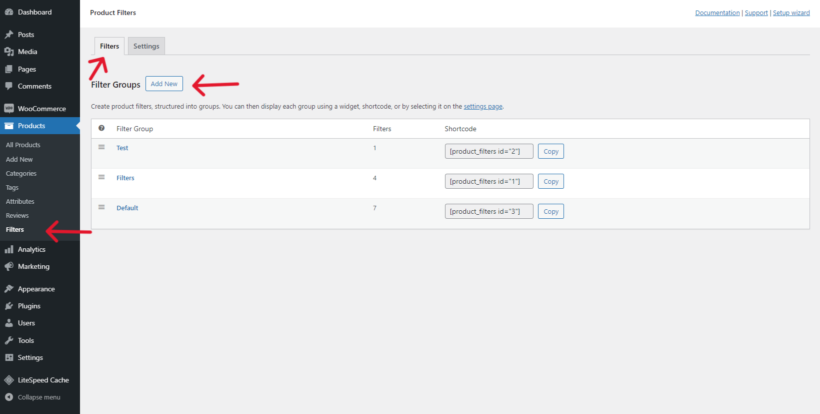Click filter count 7 in Default row
Viewport: 820px width, 414px height.
374,208
